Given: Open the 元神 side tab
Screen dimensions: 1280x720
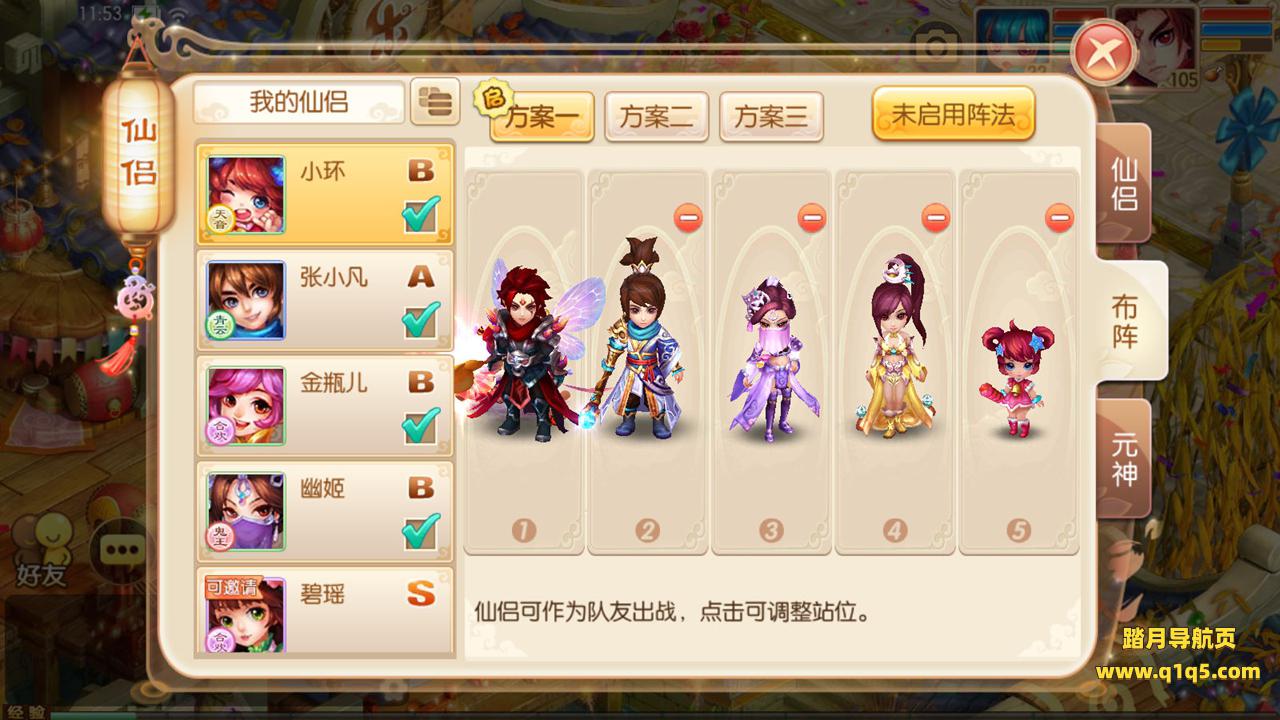Looking at the screenshot, I should pos(1124,459).
